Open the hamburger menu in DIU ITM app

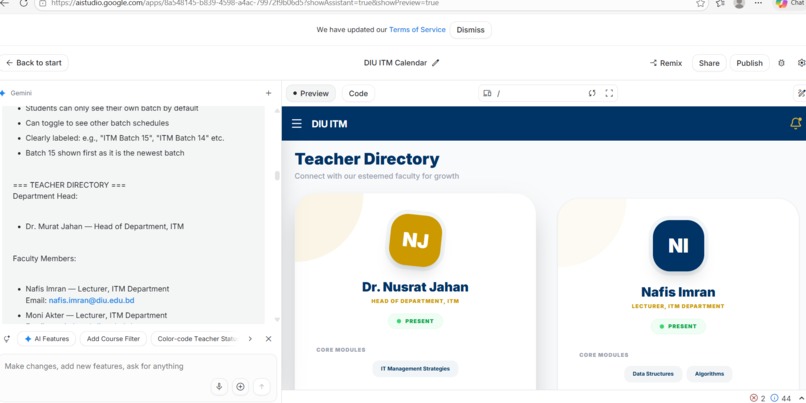(x=297, y=124)
